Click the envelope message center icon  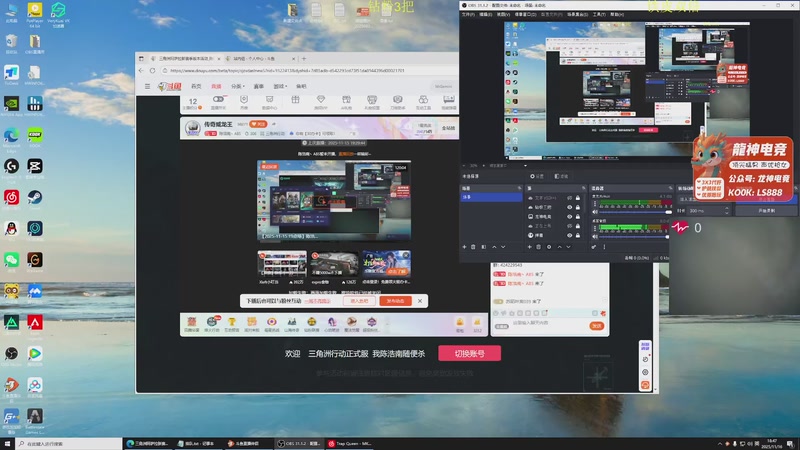click(x=269, y=99)
